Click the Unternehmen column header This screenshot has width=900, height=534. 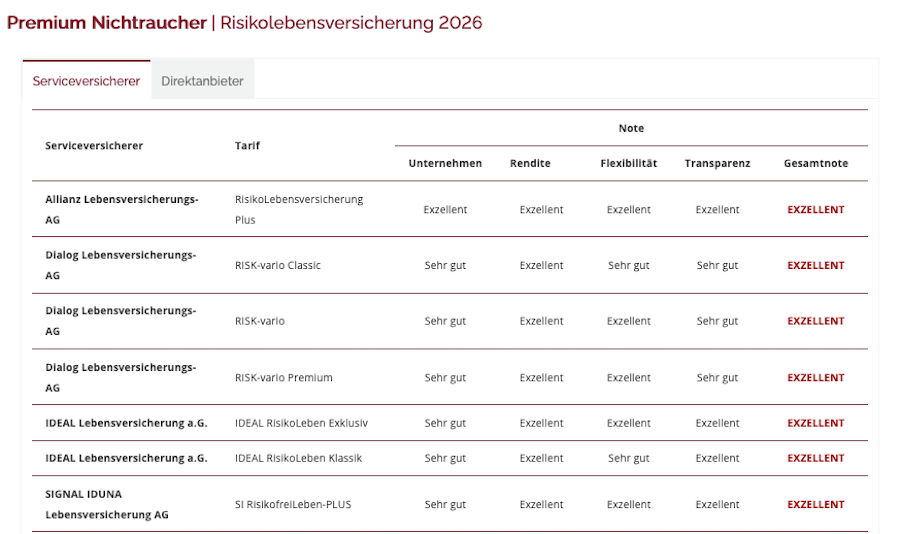(x=445, y=163)
